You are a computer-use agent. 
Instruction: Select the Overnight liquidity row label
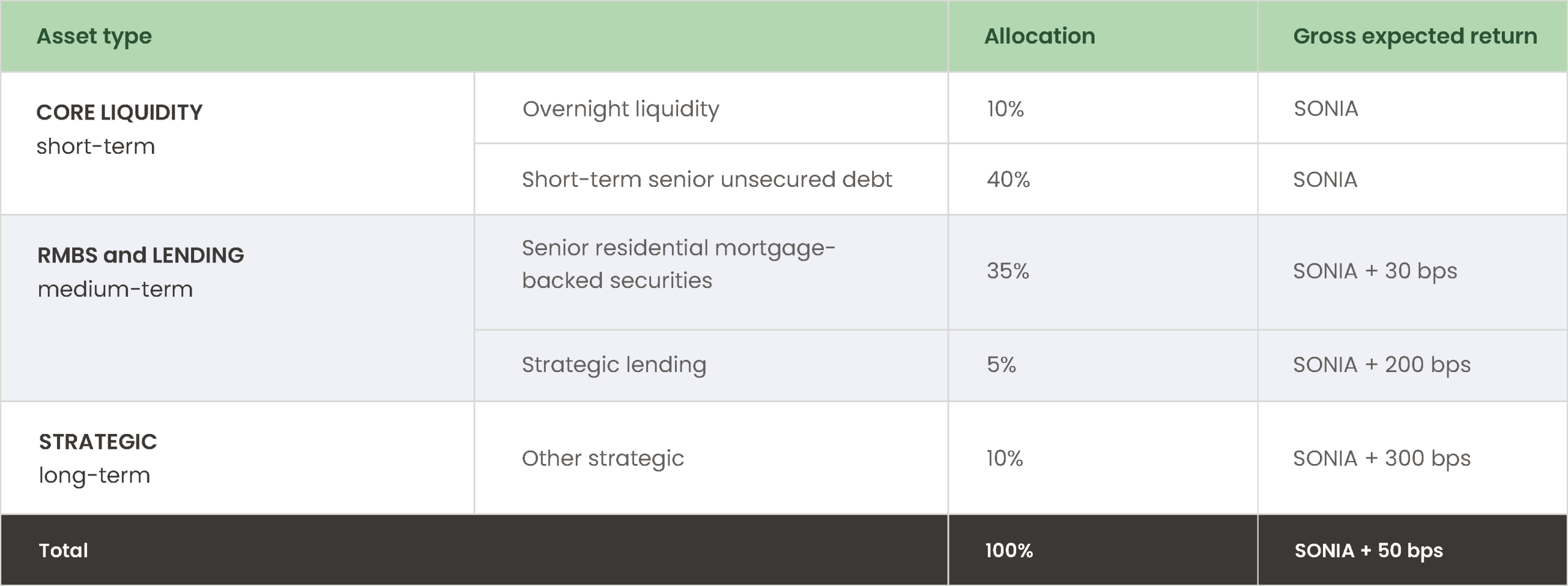pos(620,109)
